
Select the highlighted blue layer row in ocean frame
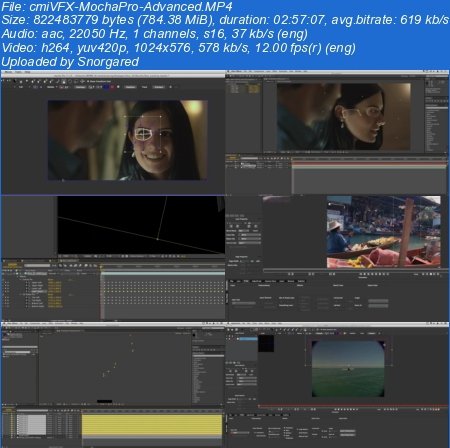tap(248, 339)
